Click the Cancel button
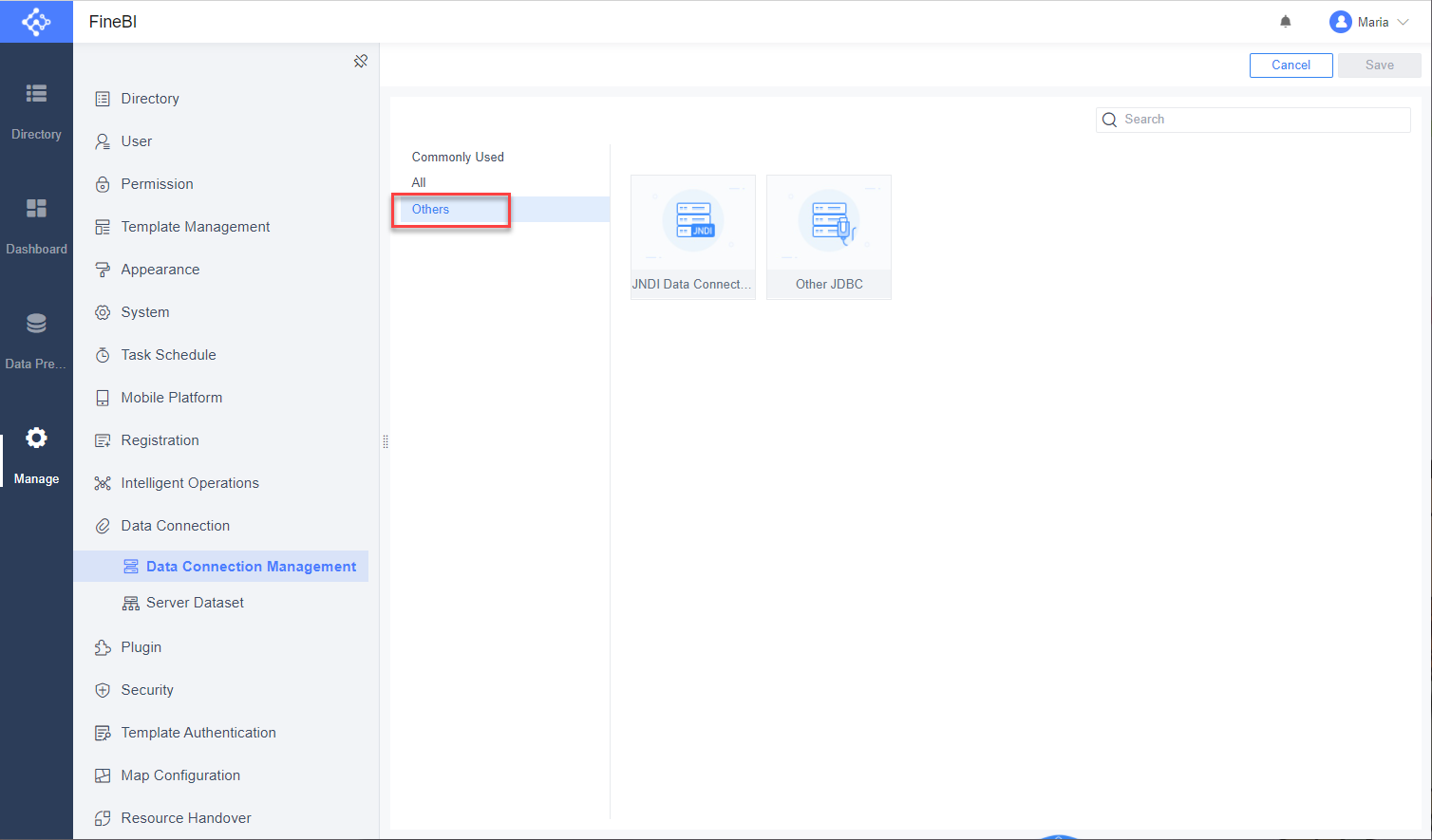The image size is (1432, 840). pos(1291,65)
